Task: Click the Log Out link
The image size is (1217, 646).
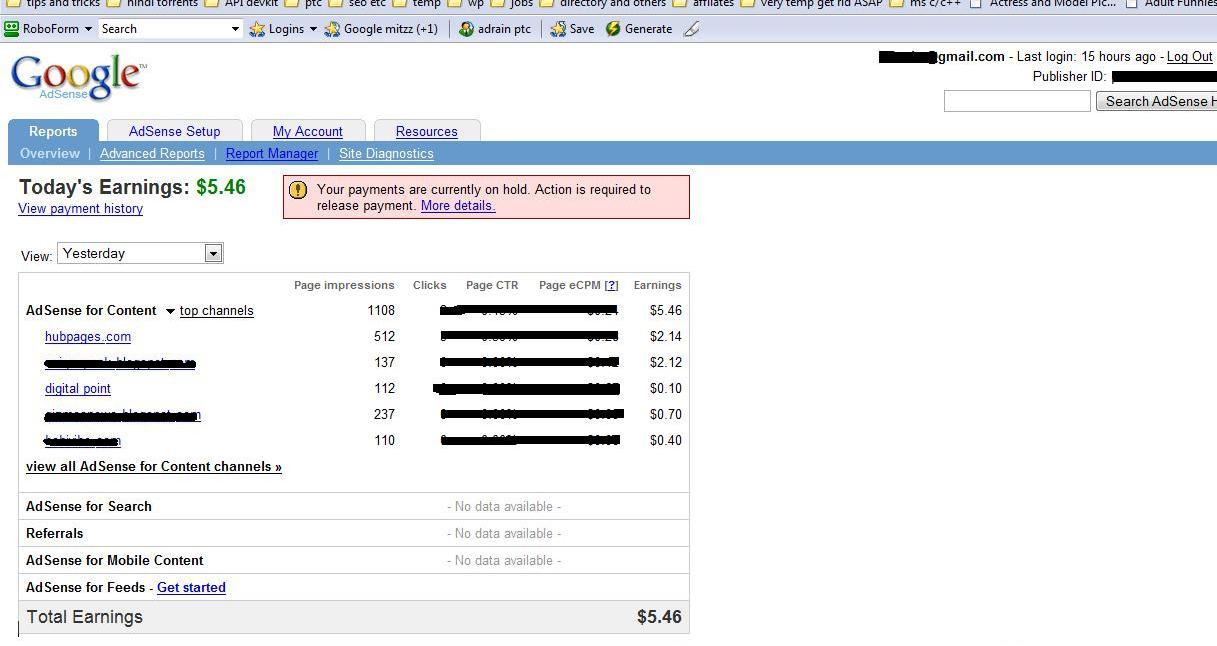Action: coord(1190,57)
